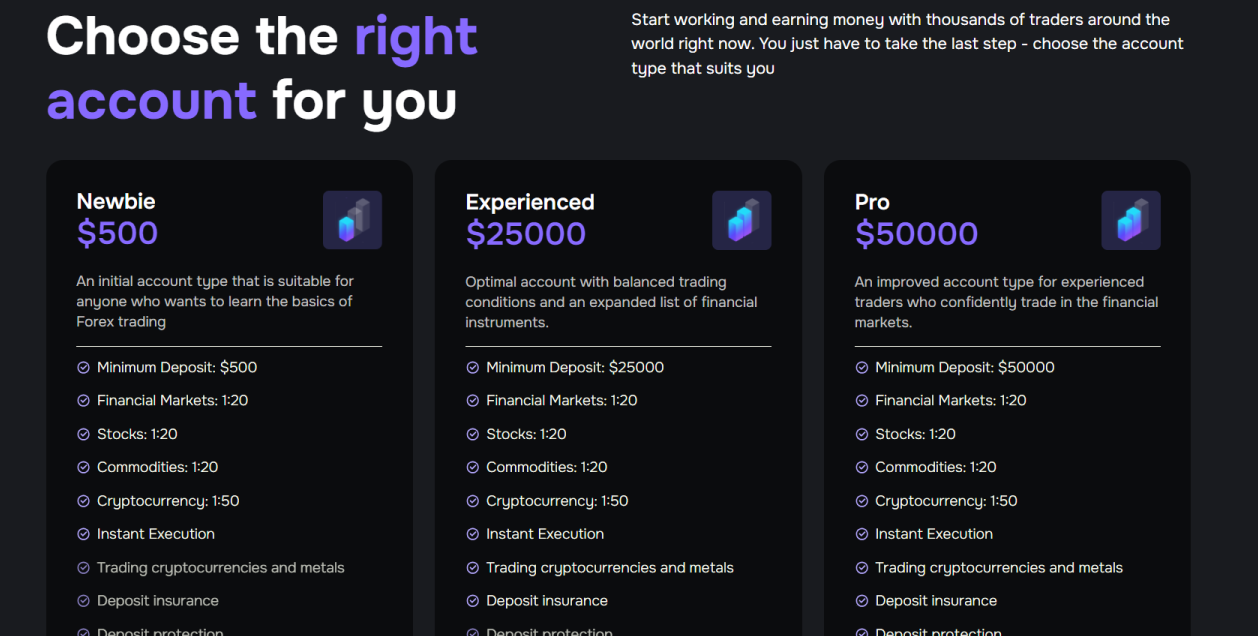Click check icon beside Newbie Minimum Deposit: $500
The width and height of the screenshot is (1258, 636).
coord(84,368)
